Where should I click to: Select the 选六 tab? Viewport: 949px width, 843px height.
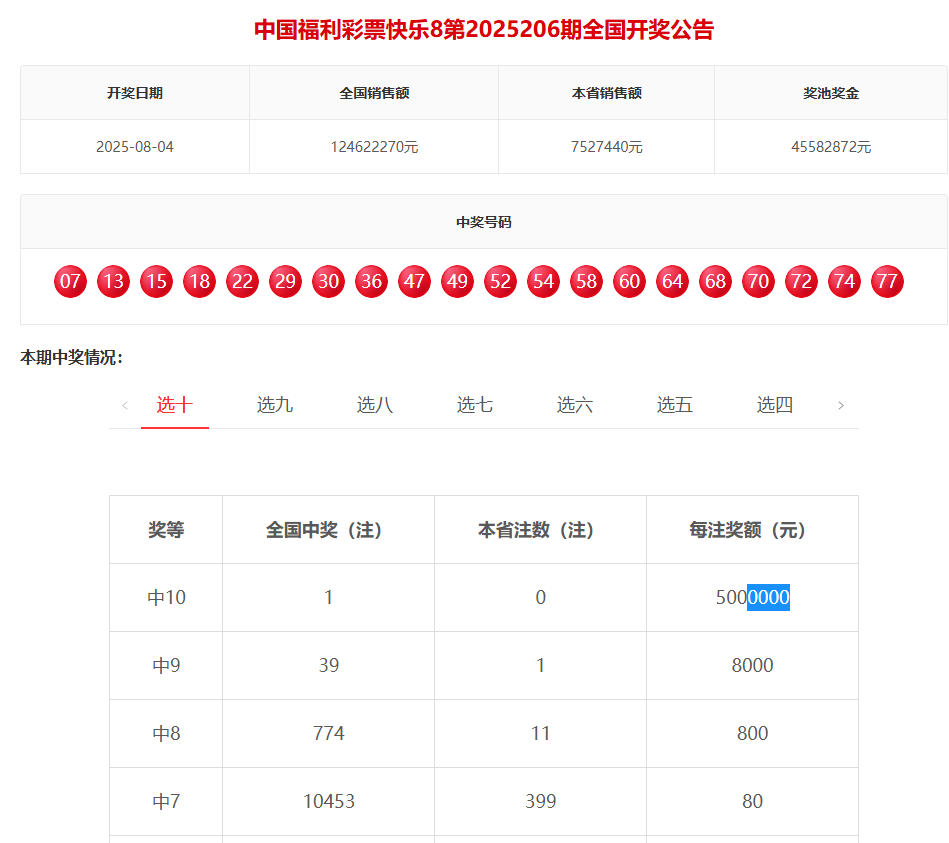[574, 404]
